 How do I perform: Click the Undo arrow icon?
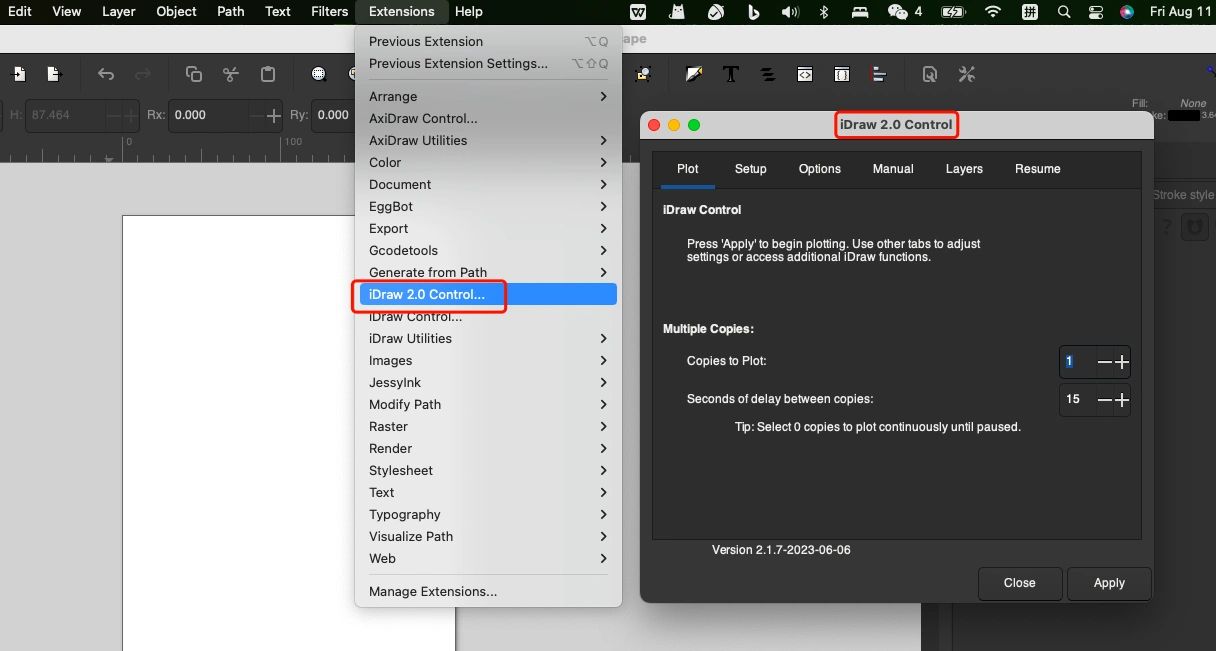(x=106, y=74)
